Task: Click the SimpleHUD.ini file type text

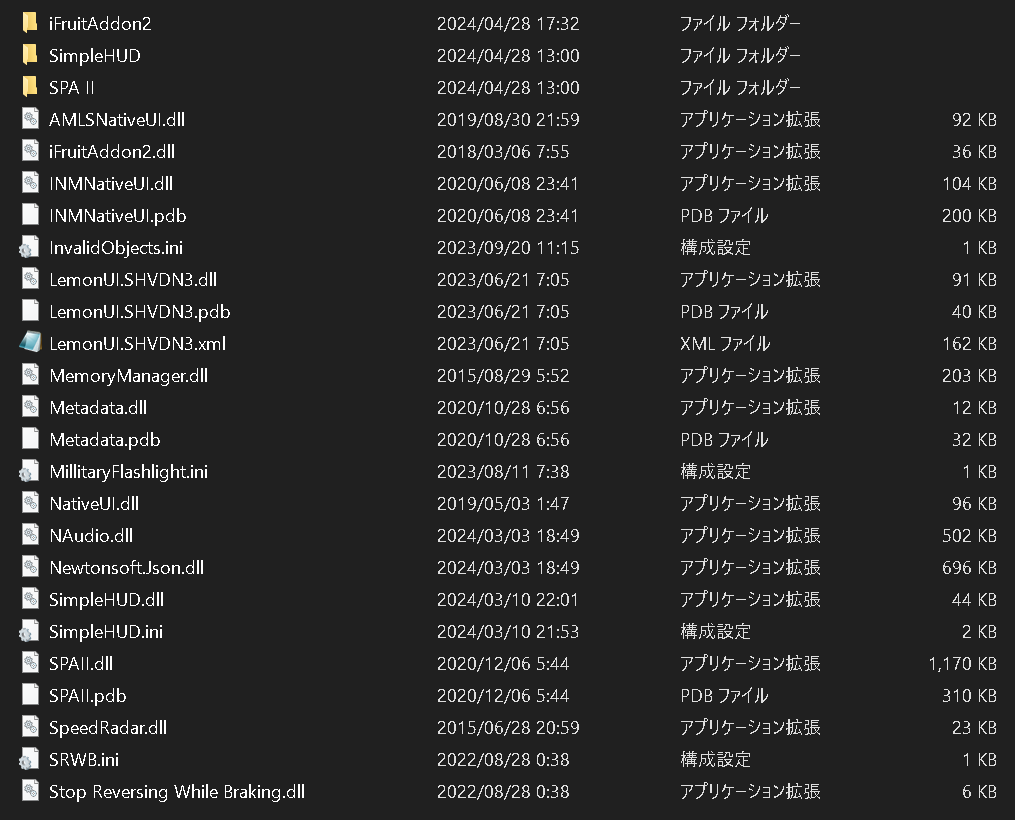Action: (715, 631)
